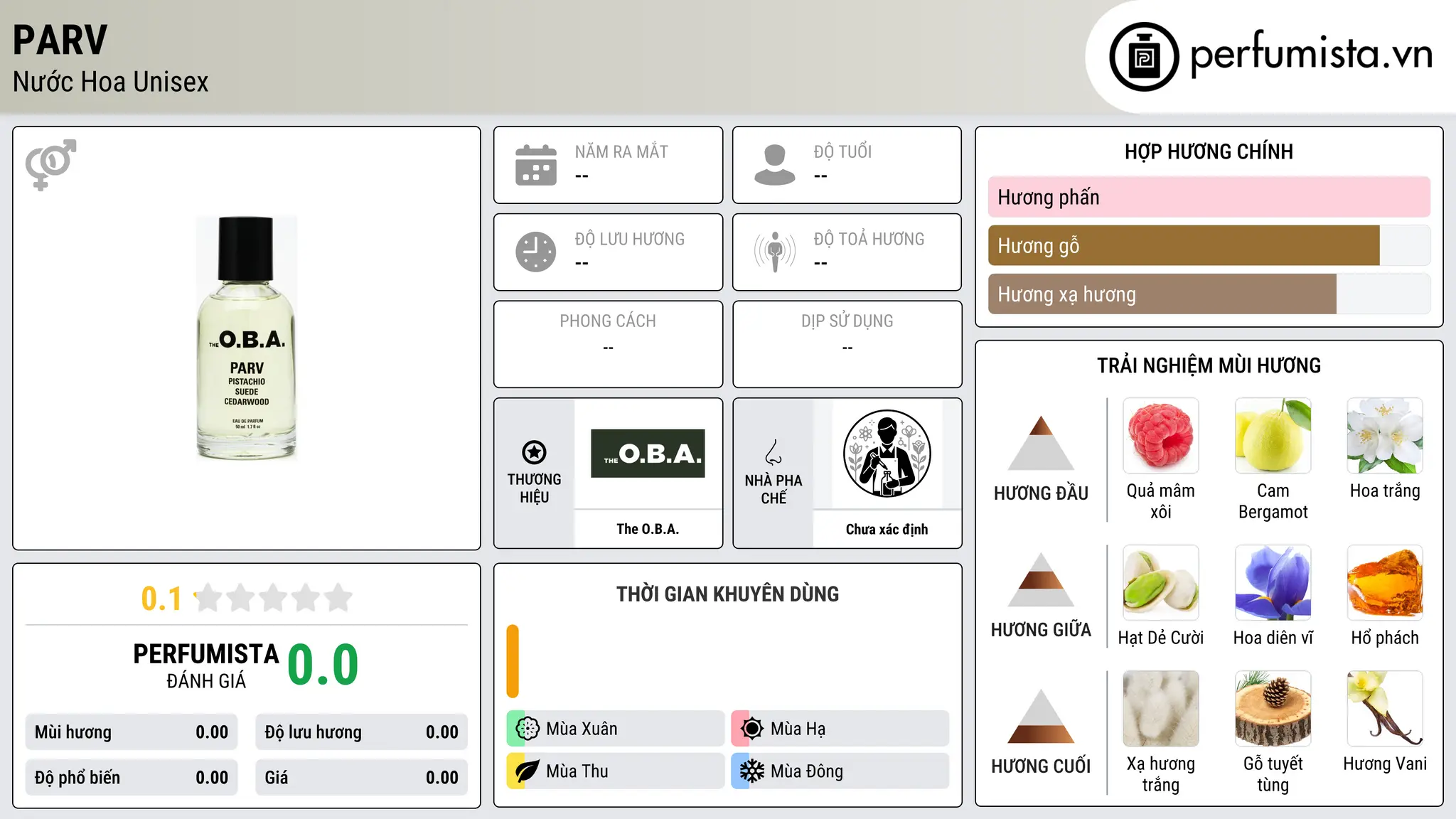Click the orange recommended-time vertical bar
The height and width of the screenshot is (819, 1456).
click(x=513, y=661)
